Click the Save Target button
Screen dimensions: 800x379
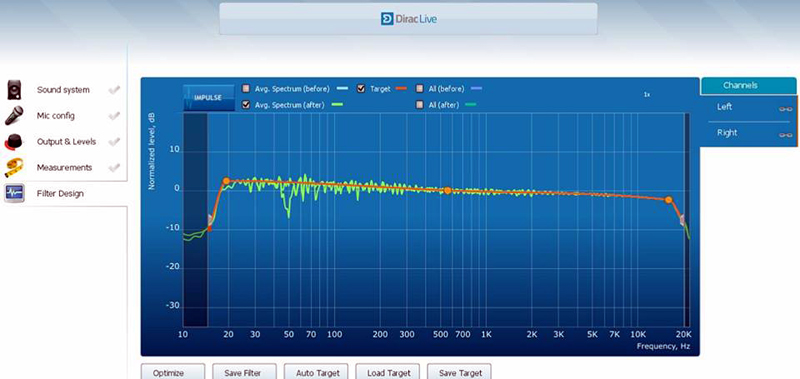coord(459,371)
